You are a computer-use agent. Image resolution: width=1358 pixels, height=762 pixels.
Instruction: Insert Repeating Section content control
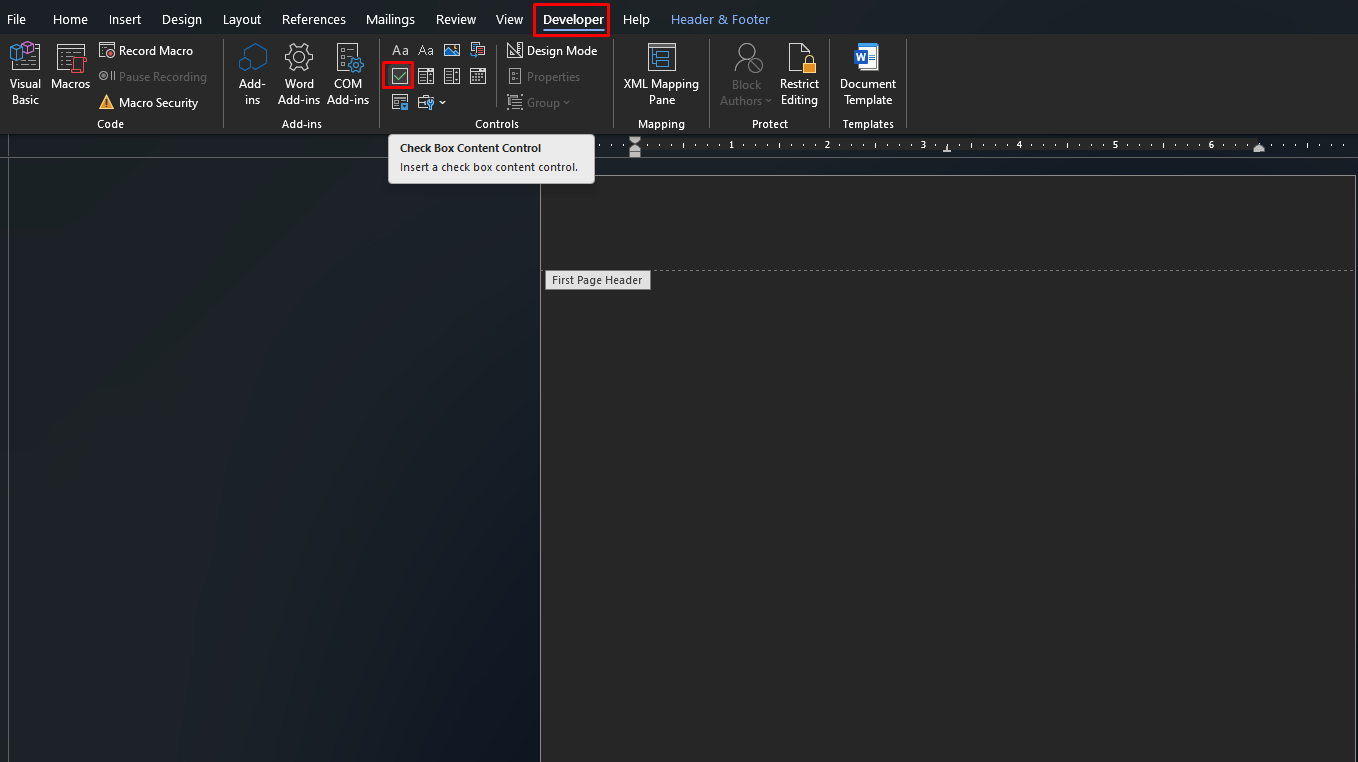(400, 102)
